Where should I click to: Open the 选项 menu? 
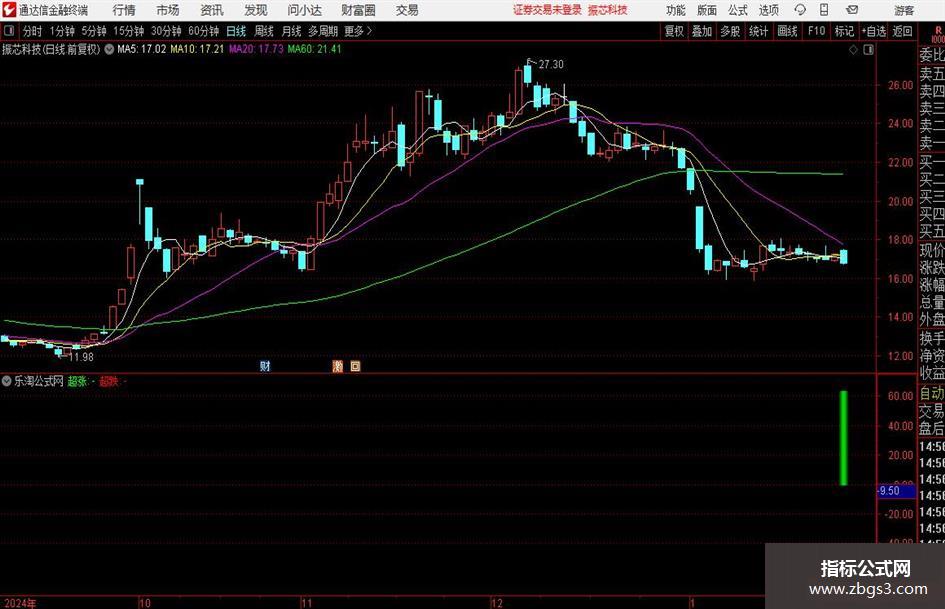coord(768,10)
